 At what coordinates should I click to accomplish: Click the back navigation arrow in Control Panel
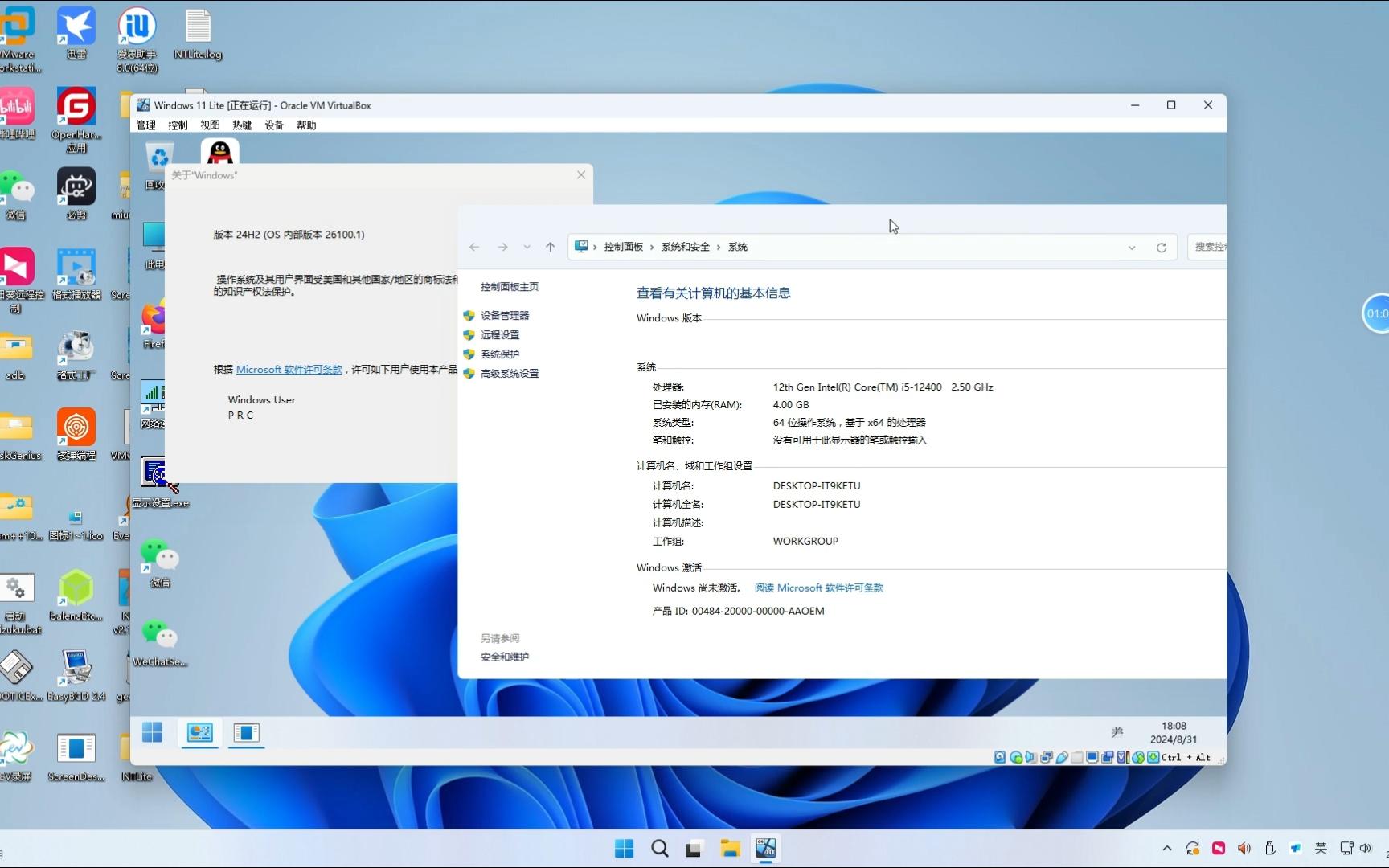474,247
